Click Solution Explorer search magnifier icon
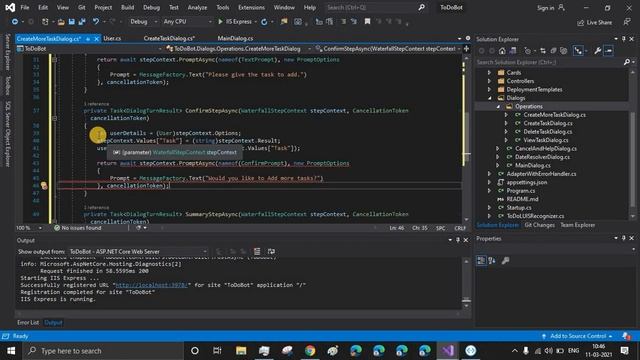The image size is (640, 360). pos(627,62)
